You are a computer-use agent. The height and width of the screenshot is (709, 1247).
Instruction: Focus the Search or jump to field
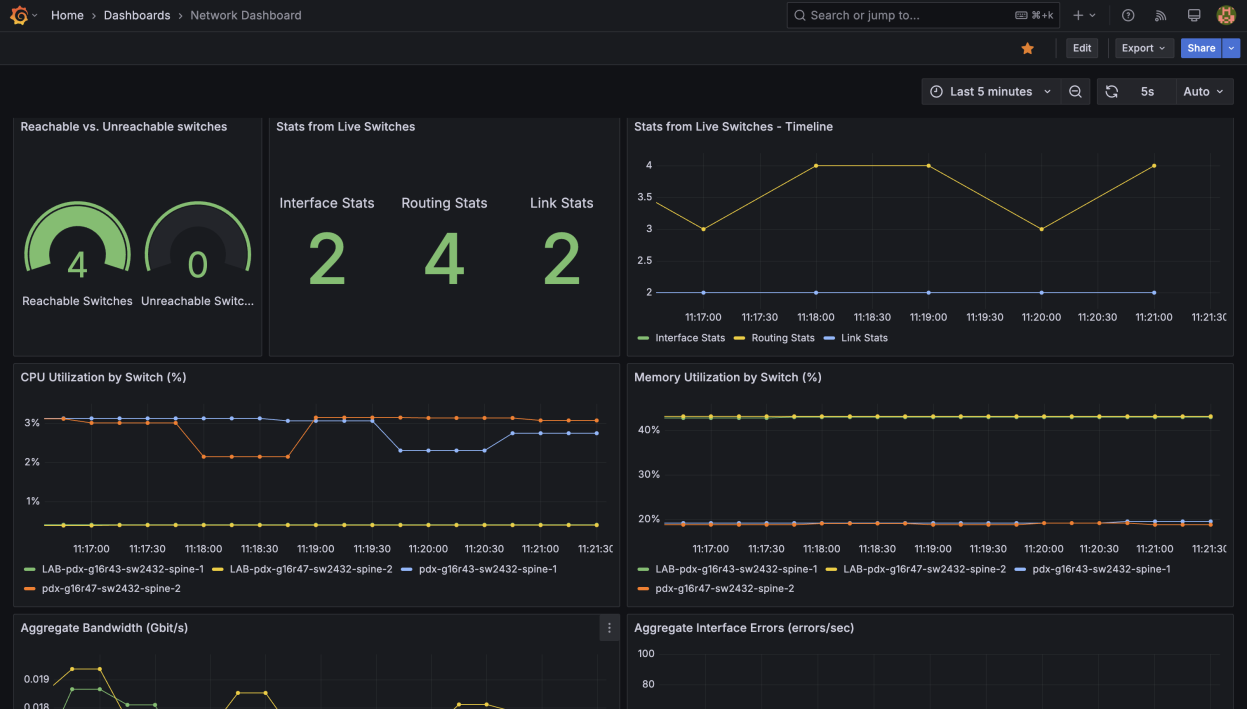click(922, 15)
